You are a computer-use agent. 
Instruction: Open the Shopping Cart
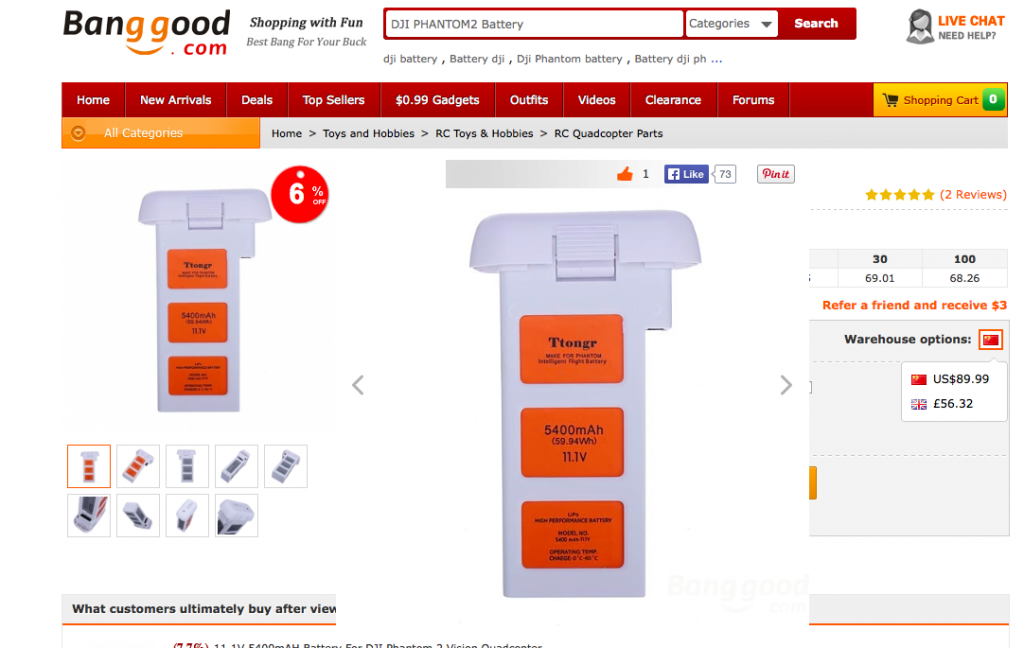(940, 100)
